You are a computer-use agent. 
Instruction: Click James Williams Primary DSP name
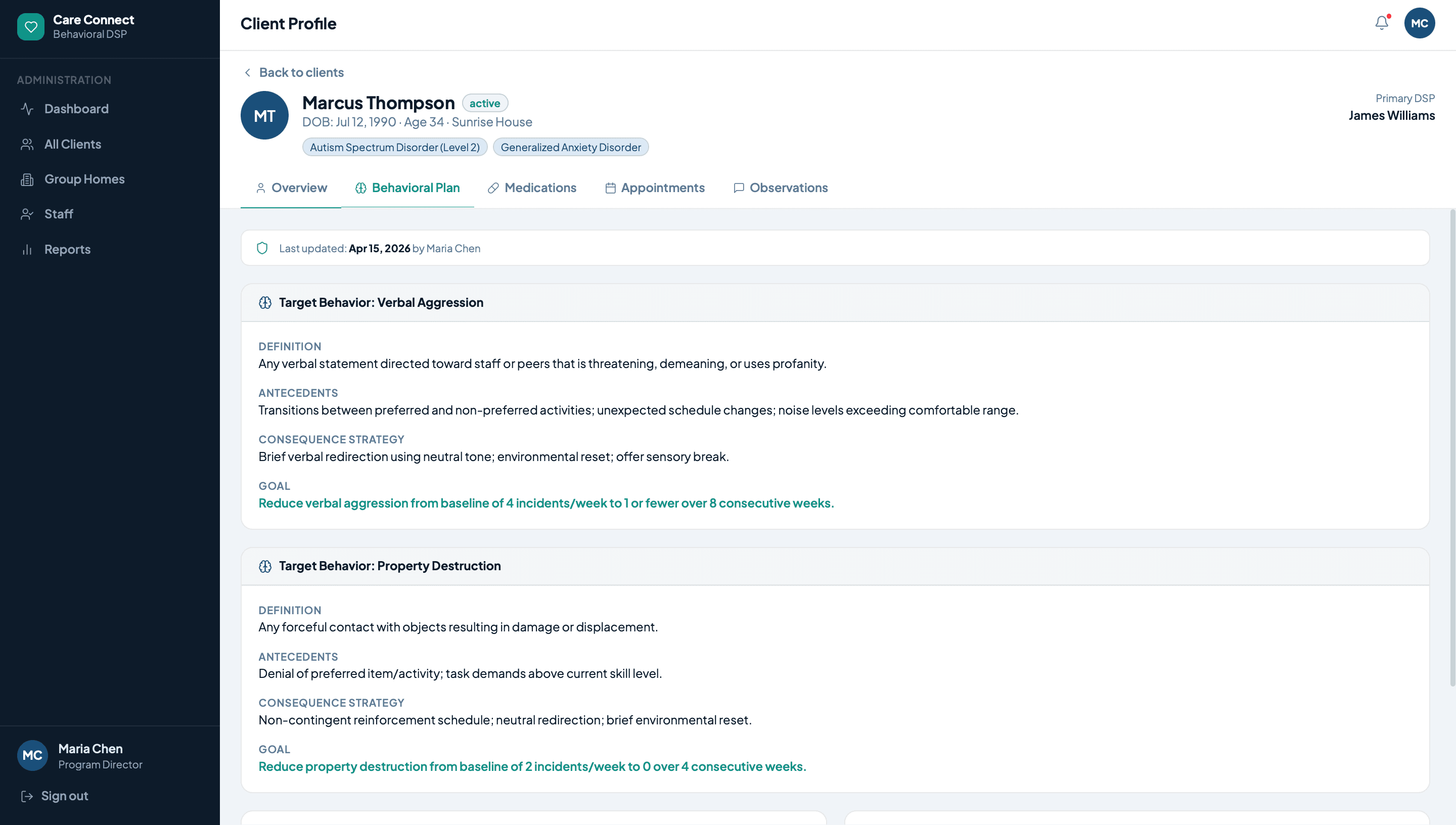pos(1391,116)
